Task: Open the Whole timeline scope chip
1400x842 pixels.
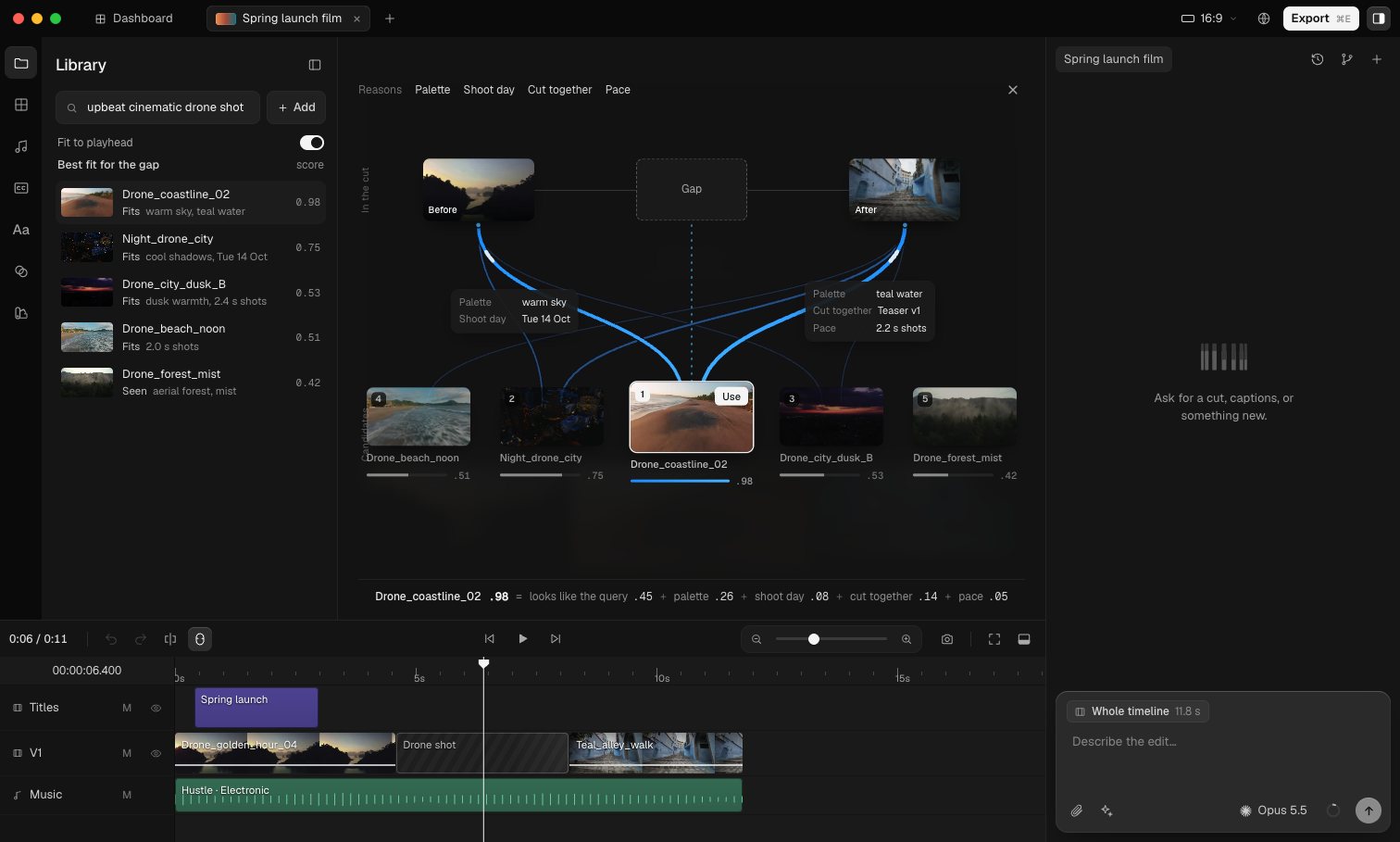Action: pyautogui.click(x=1138, y=711)
